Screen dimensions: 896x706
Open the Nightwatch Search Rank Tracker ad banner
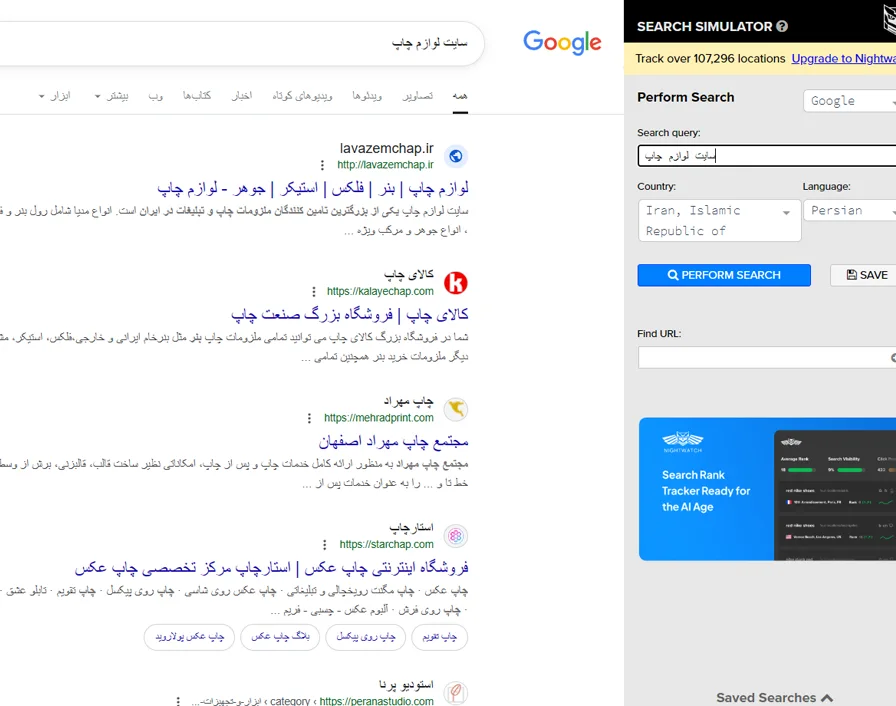tap(767, 489)
